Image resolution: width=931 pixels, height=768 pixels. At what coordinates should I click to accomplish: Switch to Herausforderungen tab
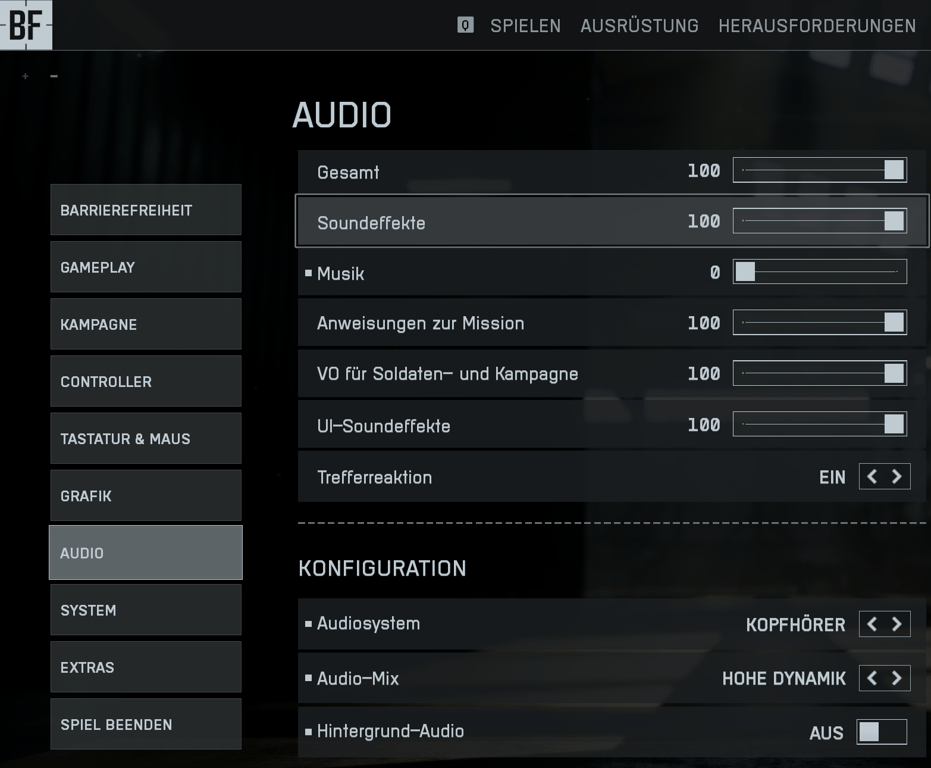pyautogui.click(x=816, y=26)
